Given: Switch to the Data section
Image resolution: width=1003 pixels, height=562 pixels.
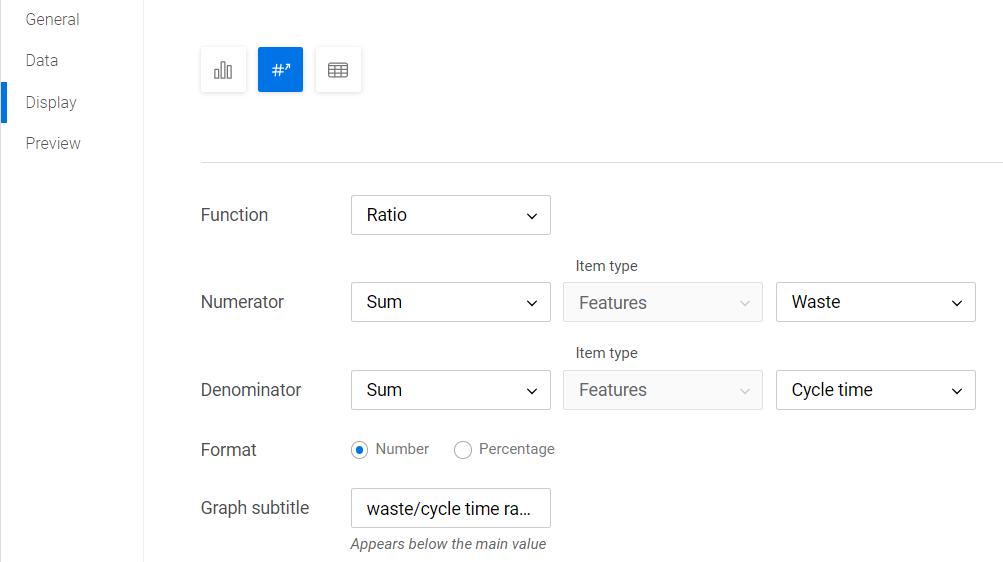Looking at the screenshot, I should pos(42,60).
